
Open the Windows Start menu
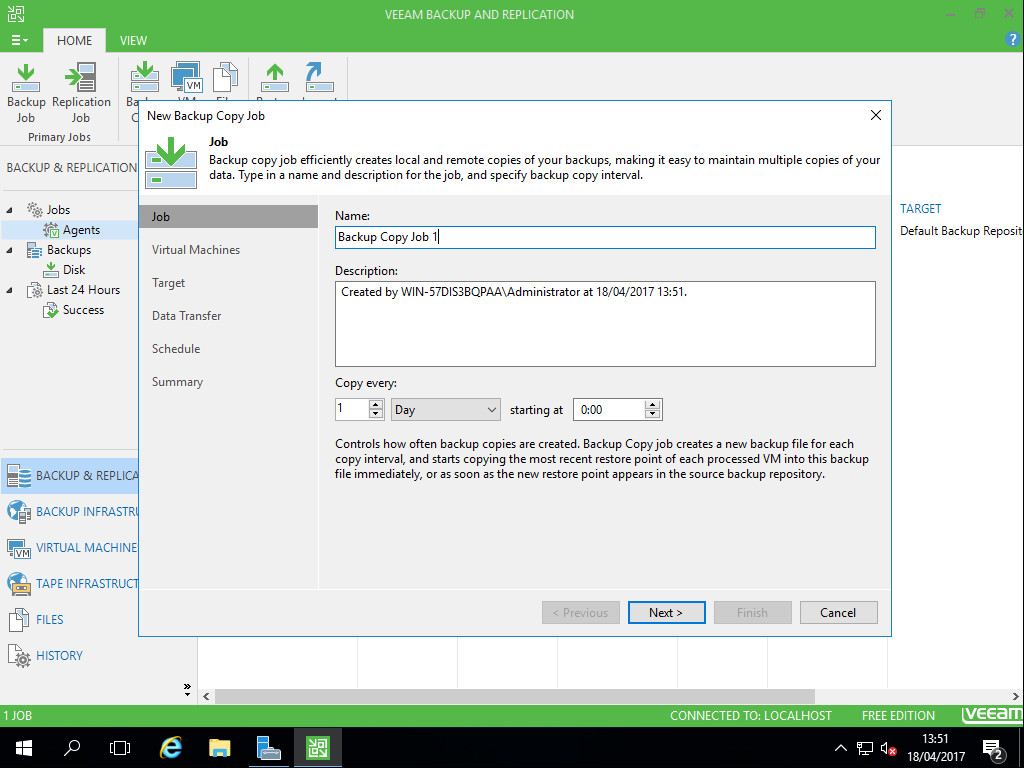pyautogui.click(x=24, y=748)
